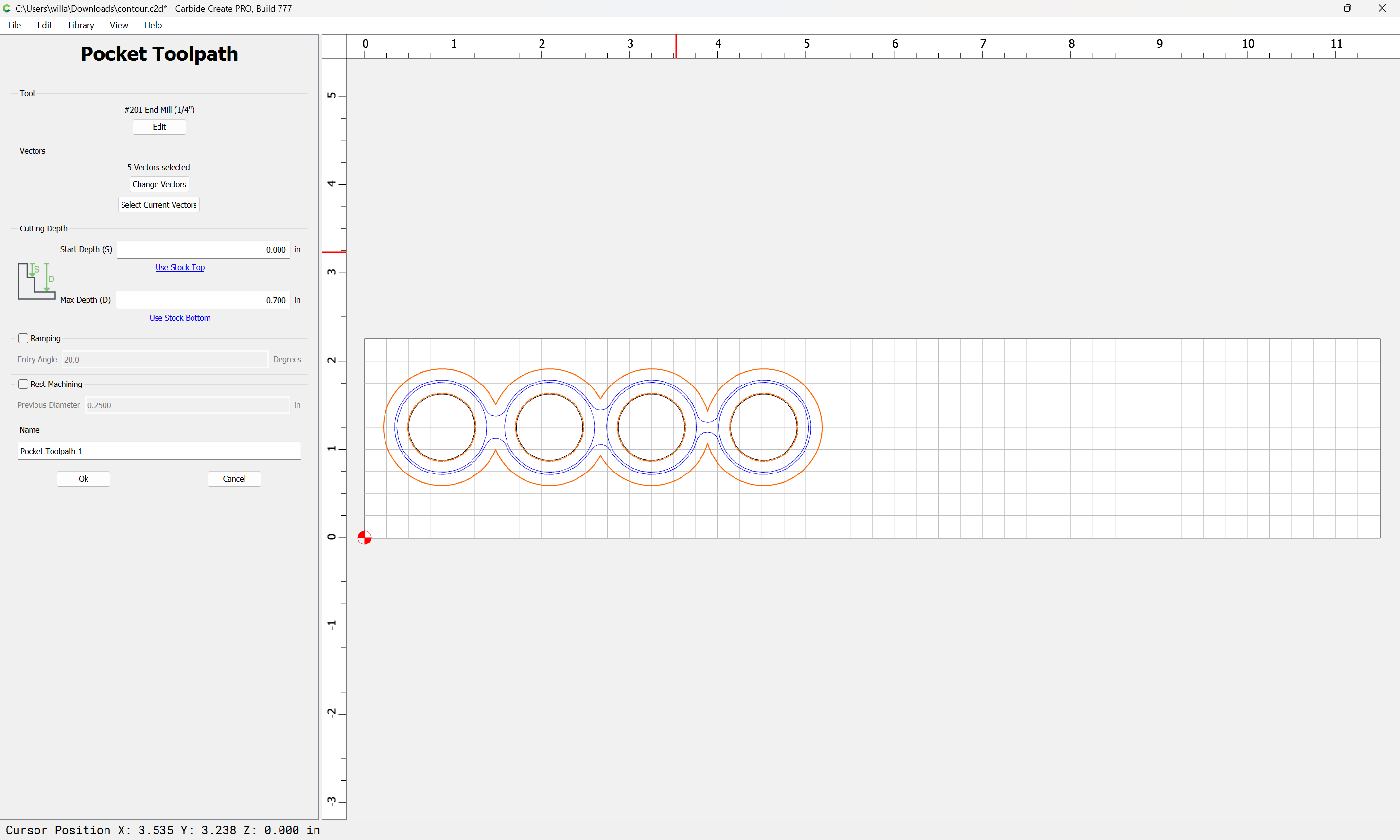The width and height of the screenshot is (1400, 840).
Task: Cancel the pocket toolpath
Action: (x=234, y=479)
